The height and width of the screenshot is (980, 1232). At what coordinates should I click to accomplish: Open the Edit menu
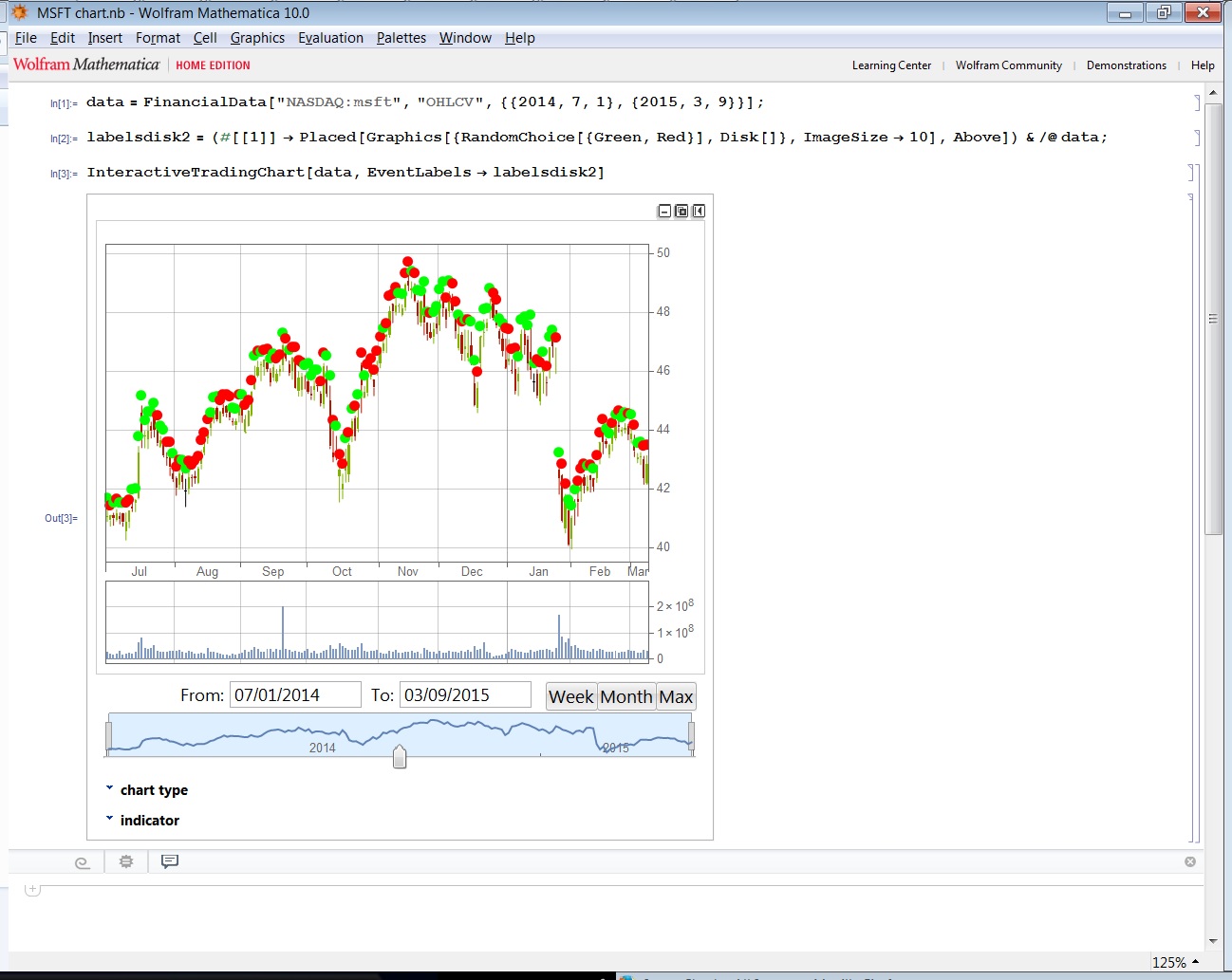63,38
